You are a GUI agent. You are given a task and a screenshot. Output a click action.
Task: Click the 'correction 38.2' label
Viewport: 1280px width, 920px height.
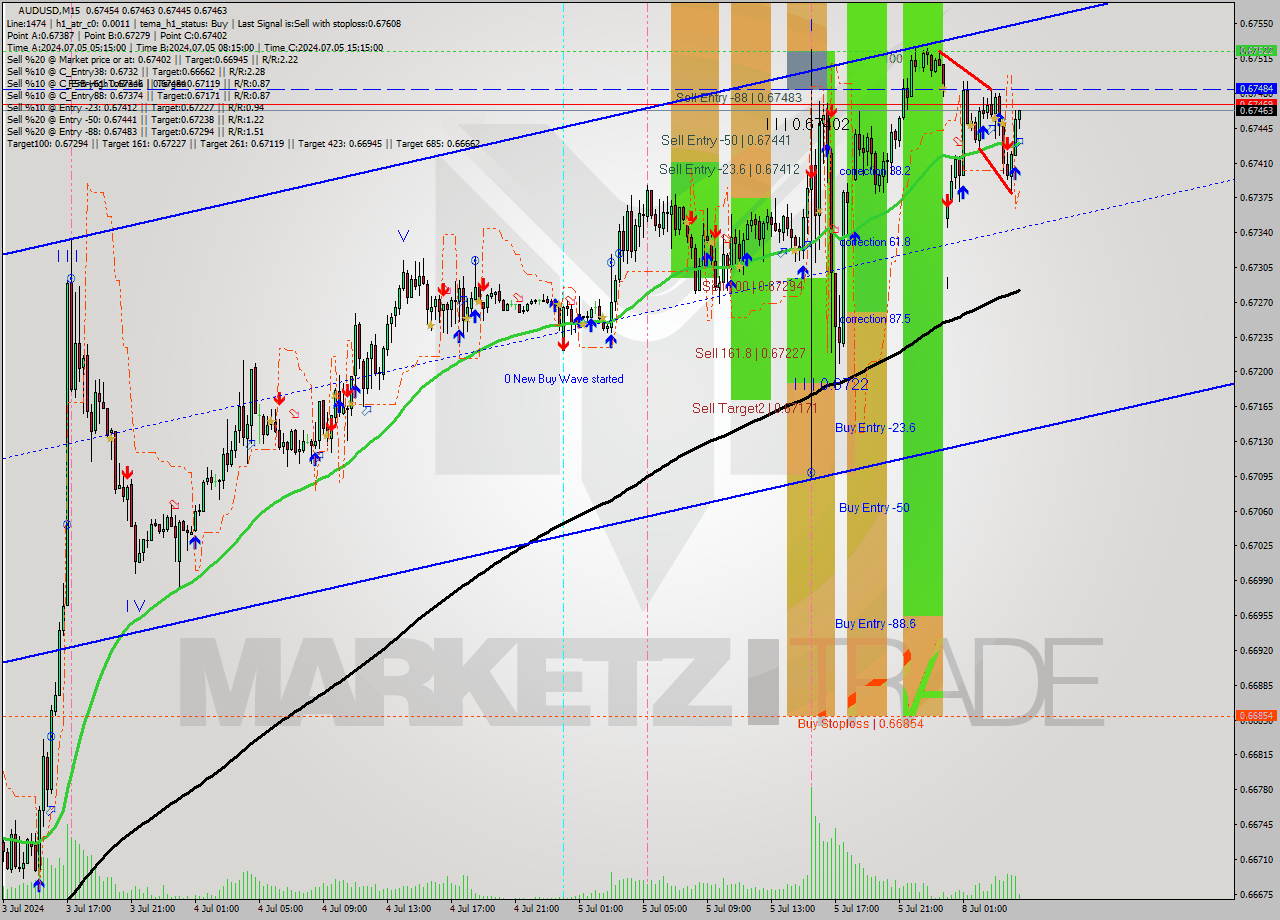pos(875,171)
